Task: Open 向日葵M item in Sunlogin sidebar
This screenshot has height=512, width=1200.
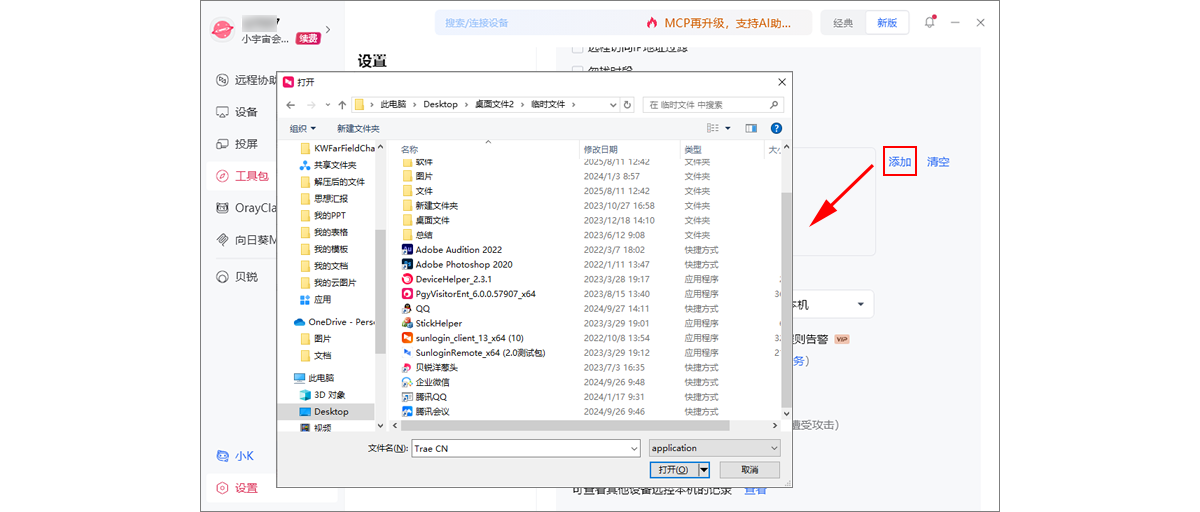Action: (245, 240)
